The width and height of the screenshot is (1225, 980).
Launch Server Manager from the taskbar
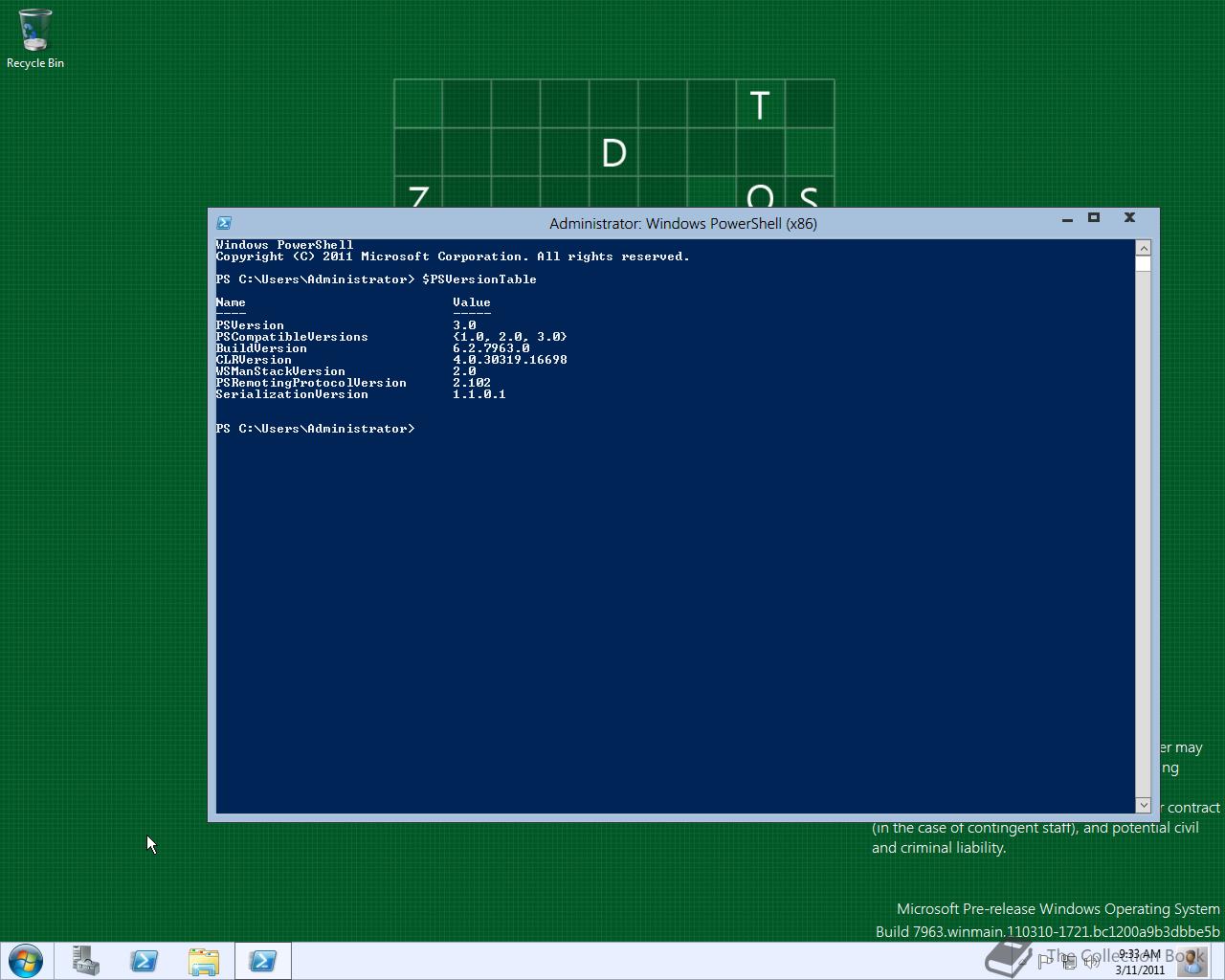tap(86, 961)
